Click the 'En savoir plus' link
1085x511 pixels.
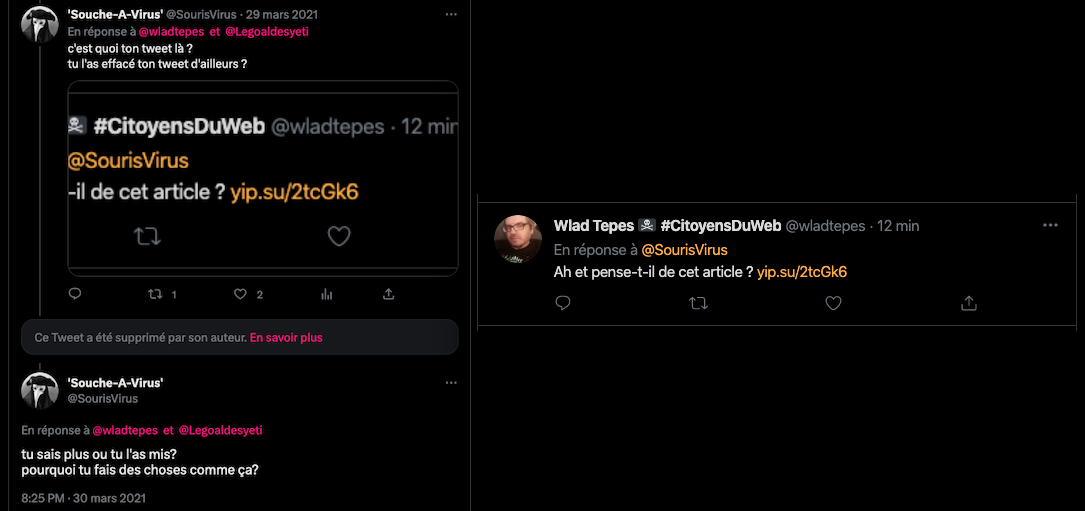286,338
